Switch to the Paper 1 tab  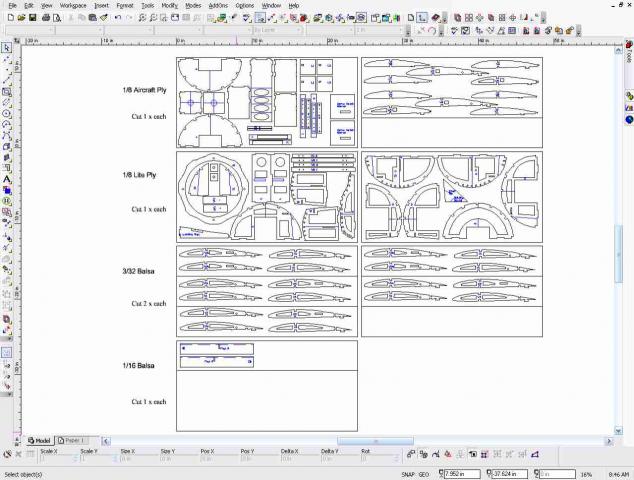pos(72,440)
